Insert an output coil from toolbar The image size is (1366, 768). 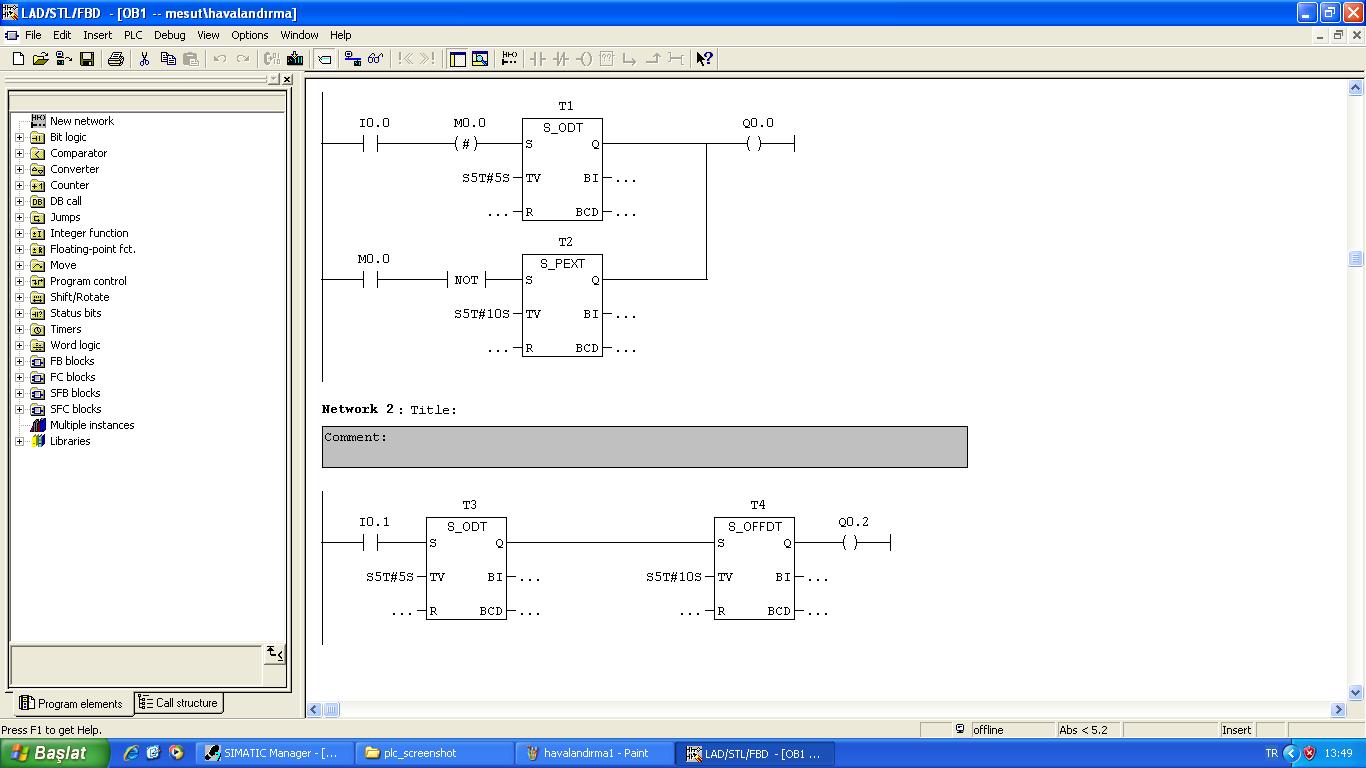tap(584, 59)
